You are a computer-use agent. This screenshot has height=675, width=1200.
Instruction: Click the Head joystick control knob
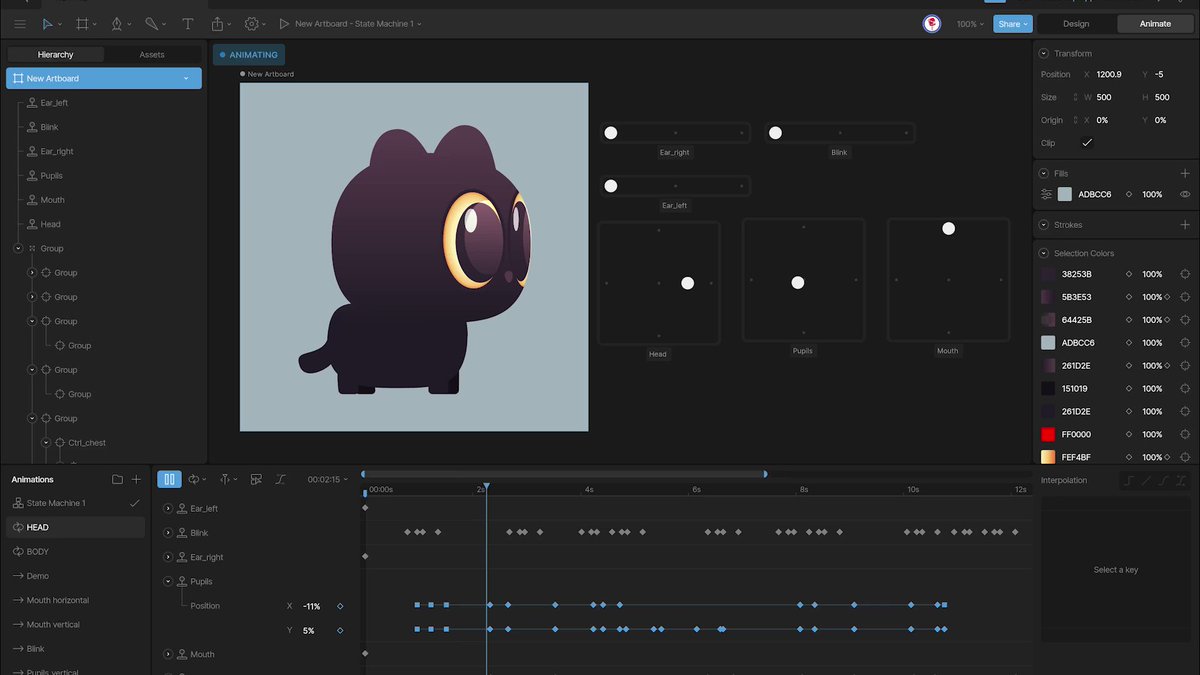click(x=687, y=283)
